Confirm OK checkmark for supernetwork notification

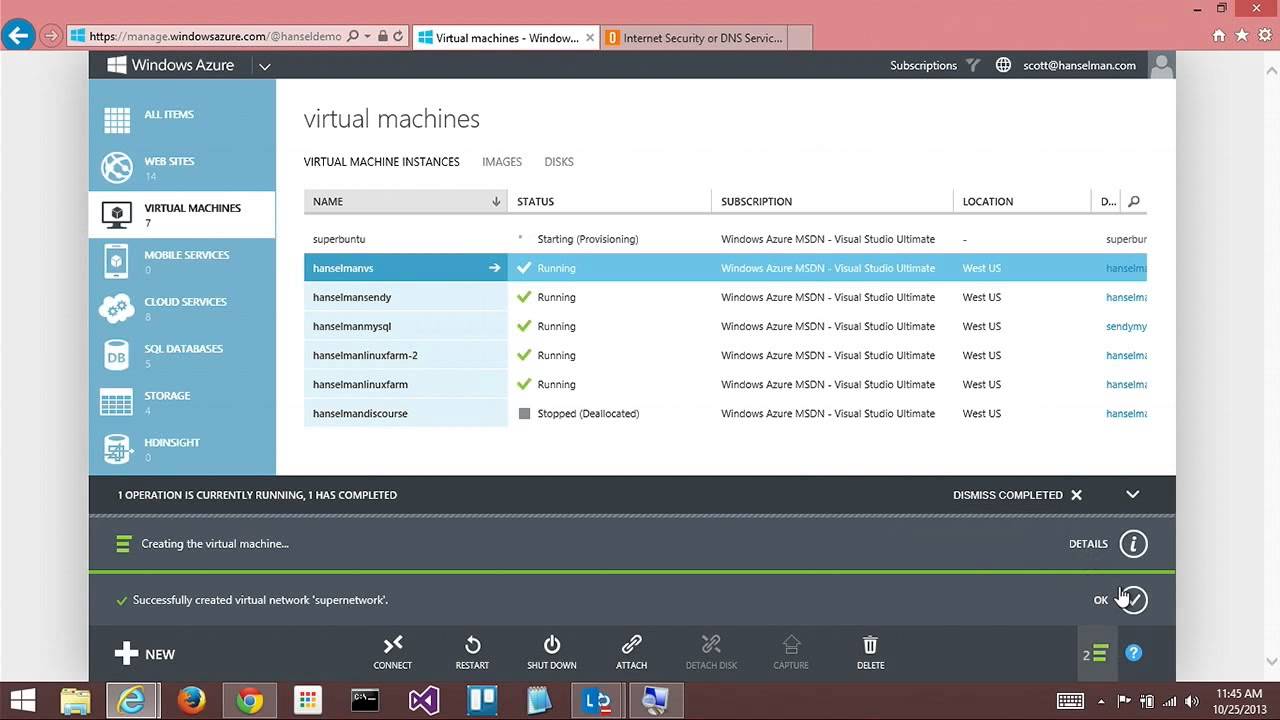(x=1133, y=600)
